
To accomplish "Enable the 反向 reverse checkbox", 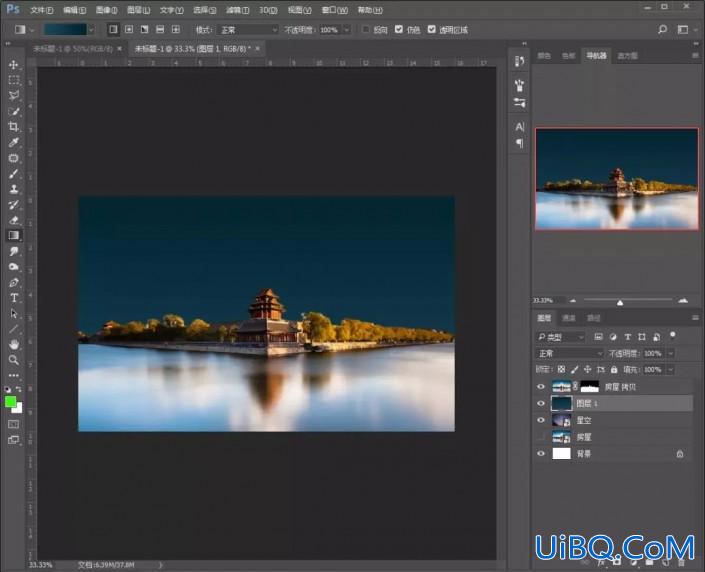I will (x=366, y=30).
